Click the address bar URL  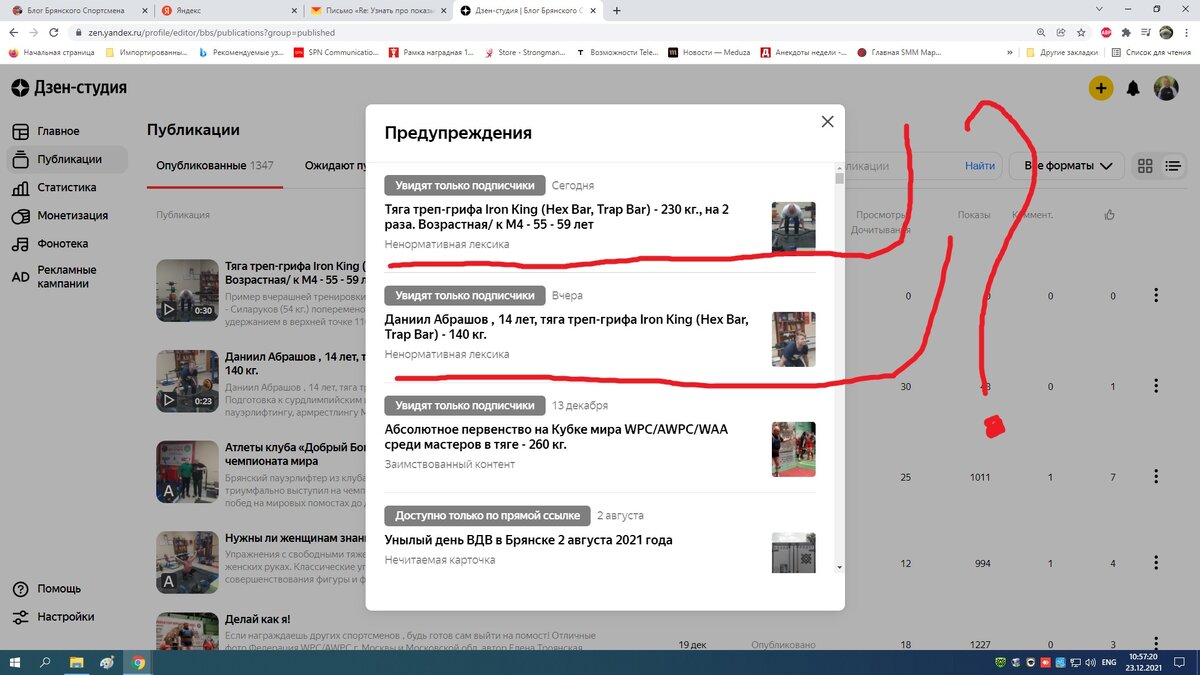210,32
